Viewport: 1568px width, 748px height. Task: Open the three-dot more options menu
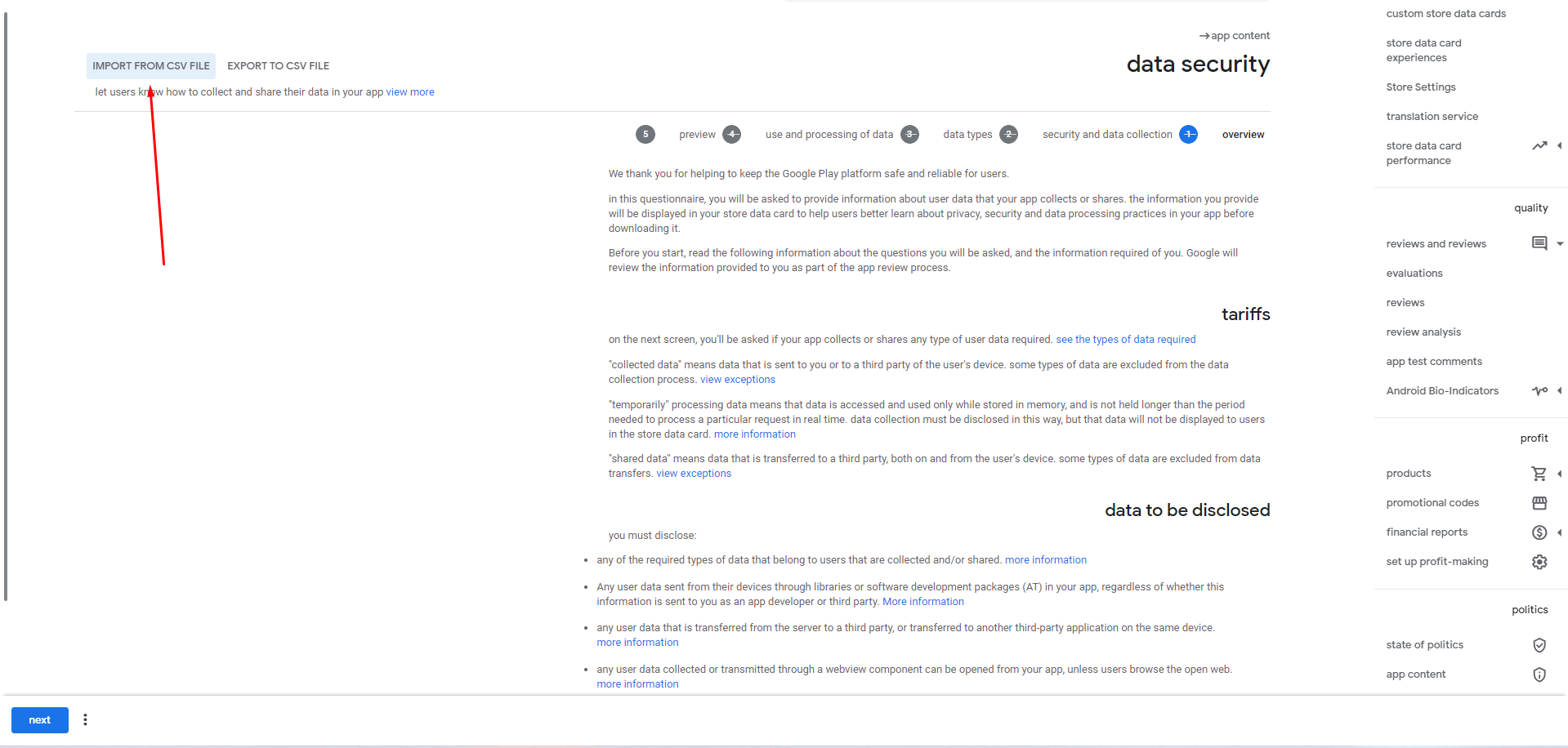tap(85, 719)
